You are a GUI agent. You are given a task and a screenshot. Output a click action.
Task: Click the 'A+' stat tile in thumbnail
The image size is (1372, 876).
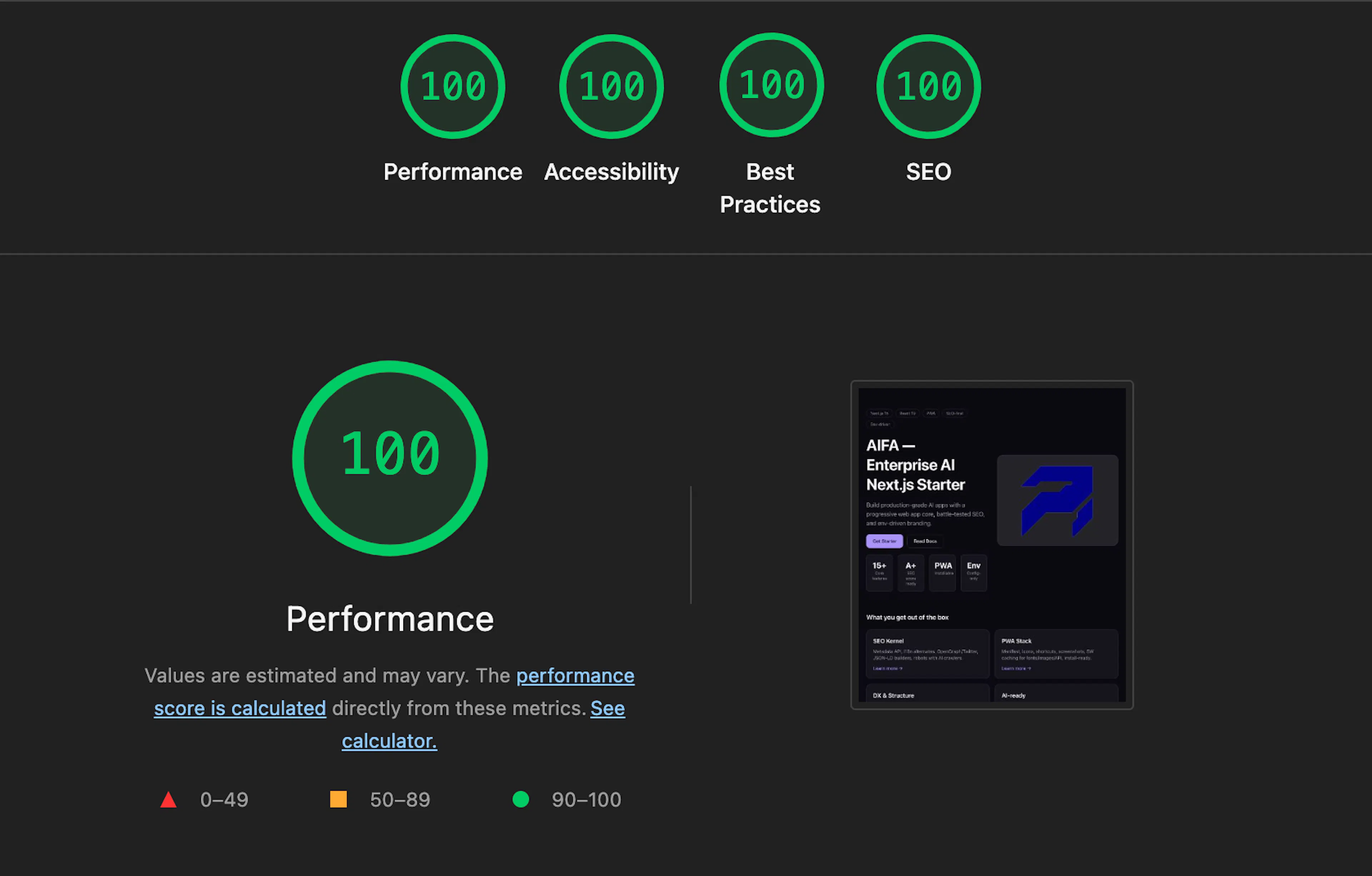tap(910, 573)
